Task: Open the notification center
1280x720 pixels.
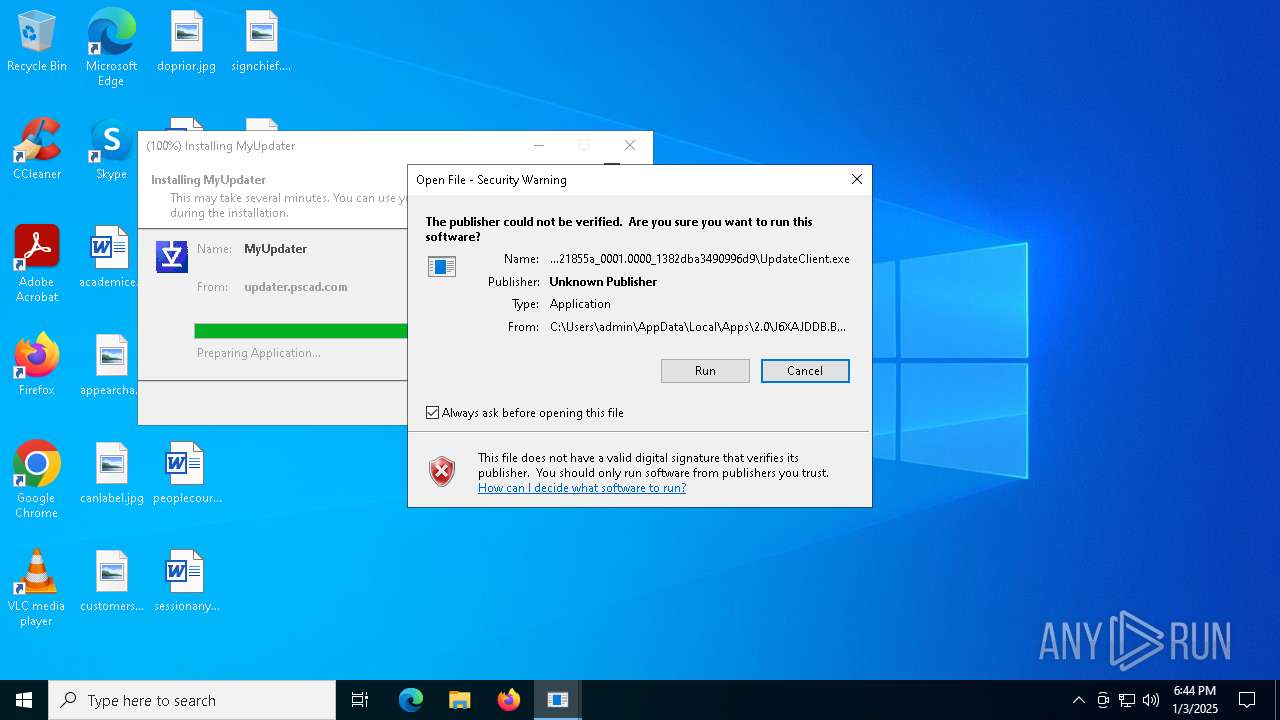Action: (1247, 700)
